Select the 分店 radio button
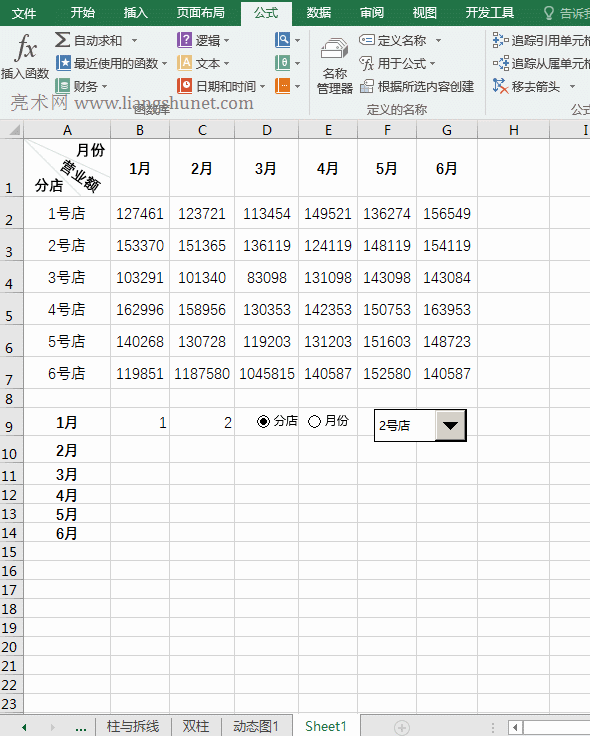 [x=263, y=422]
